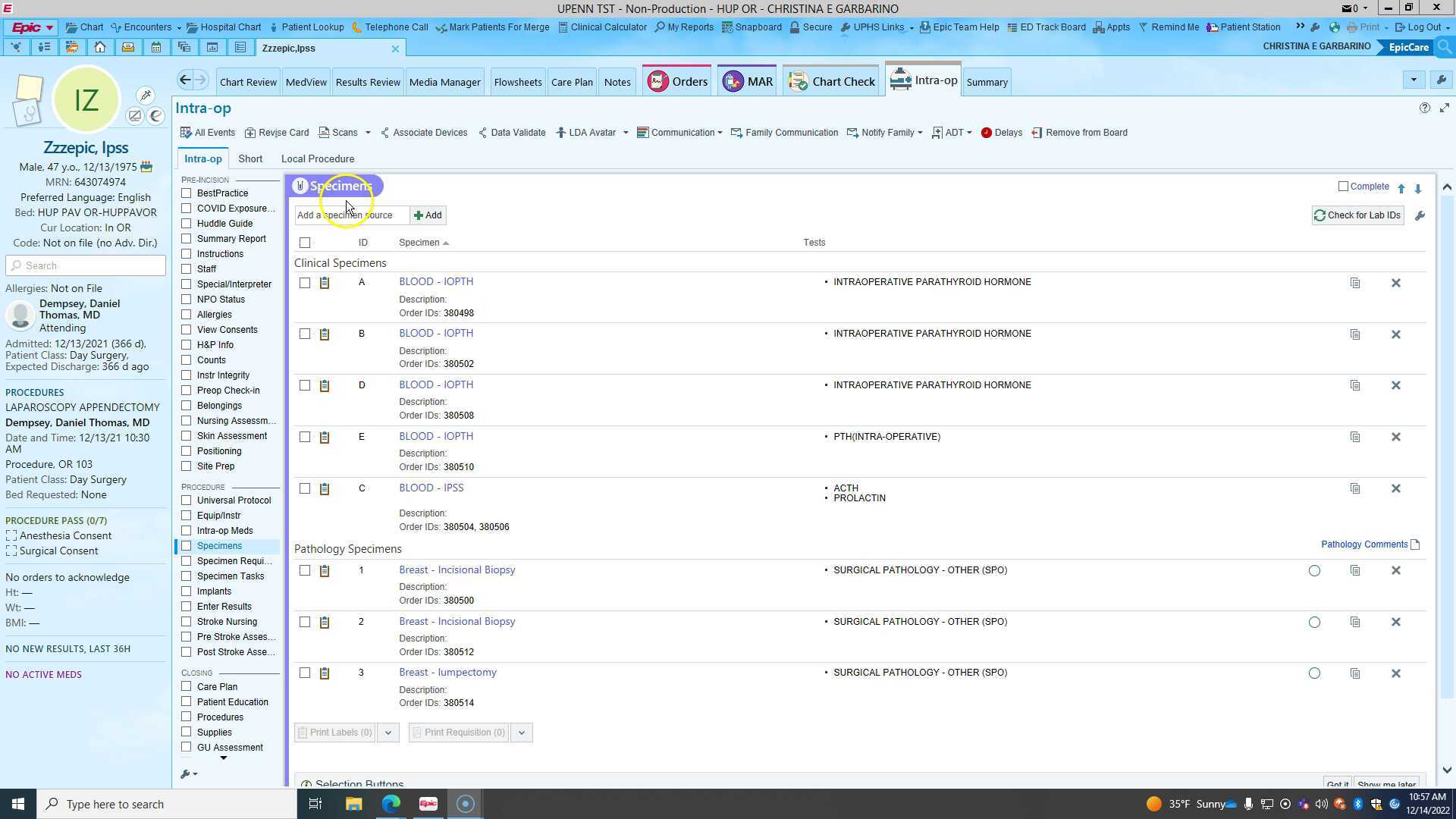Image resolution: width=1456 pixels, height=819 pixels.
Task: Click the Specimens section wrench settings icon
Action: tap(1420, 215)
